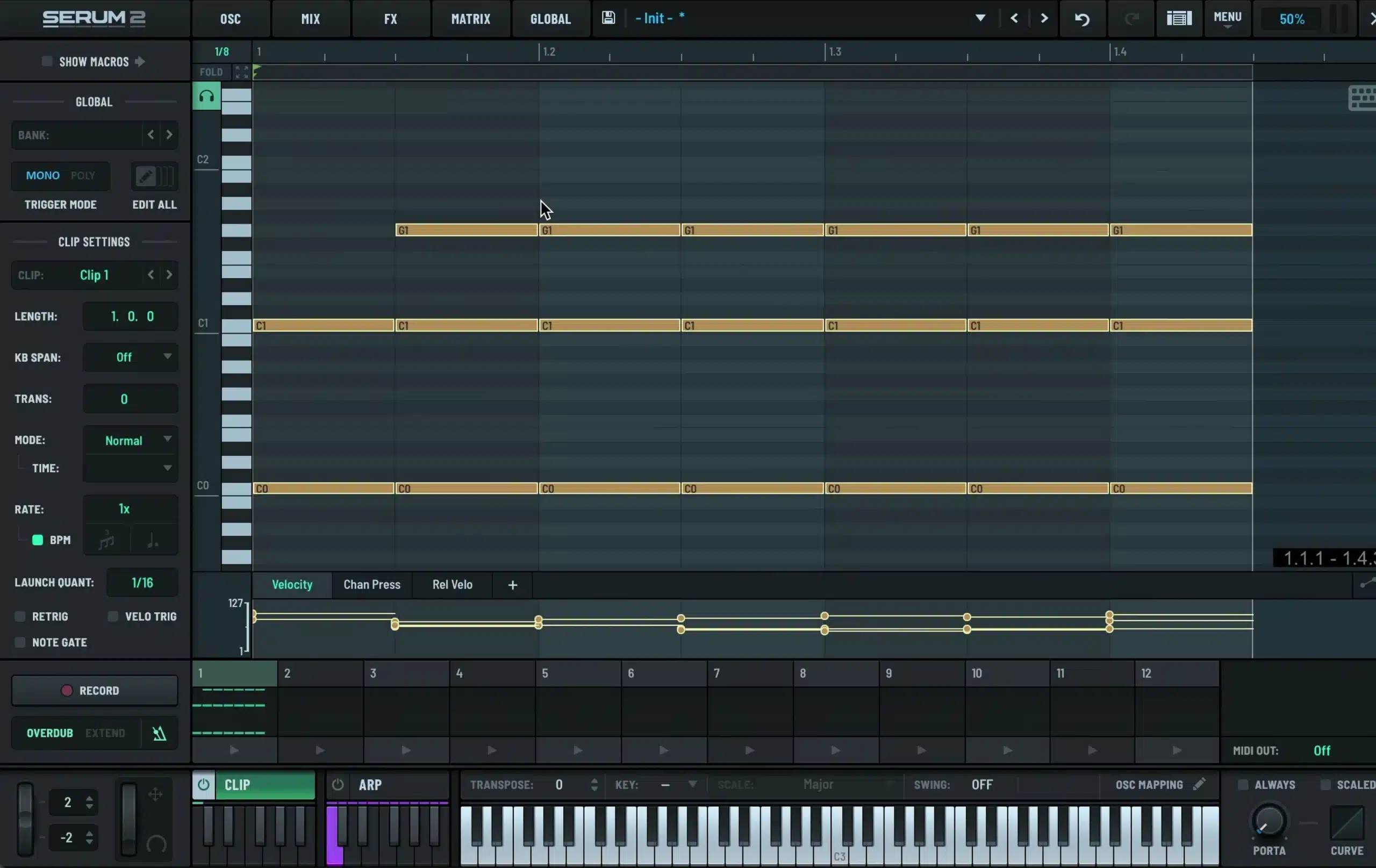
Task: Open the MODE Normal dropdown
Action: point(130,441)
